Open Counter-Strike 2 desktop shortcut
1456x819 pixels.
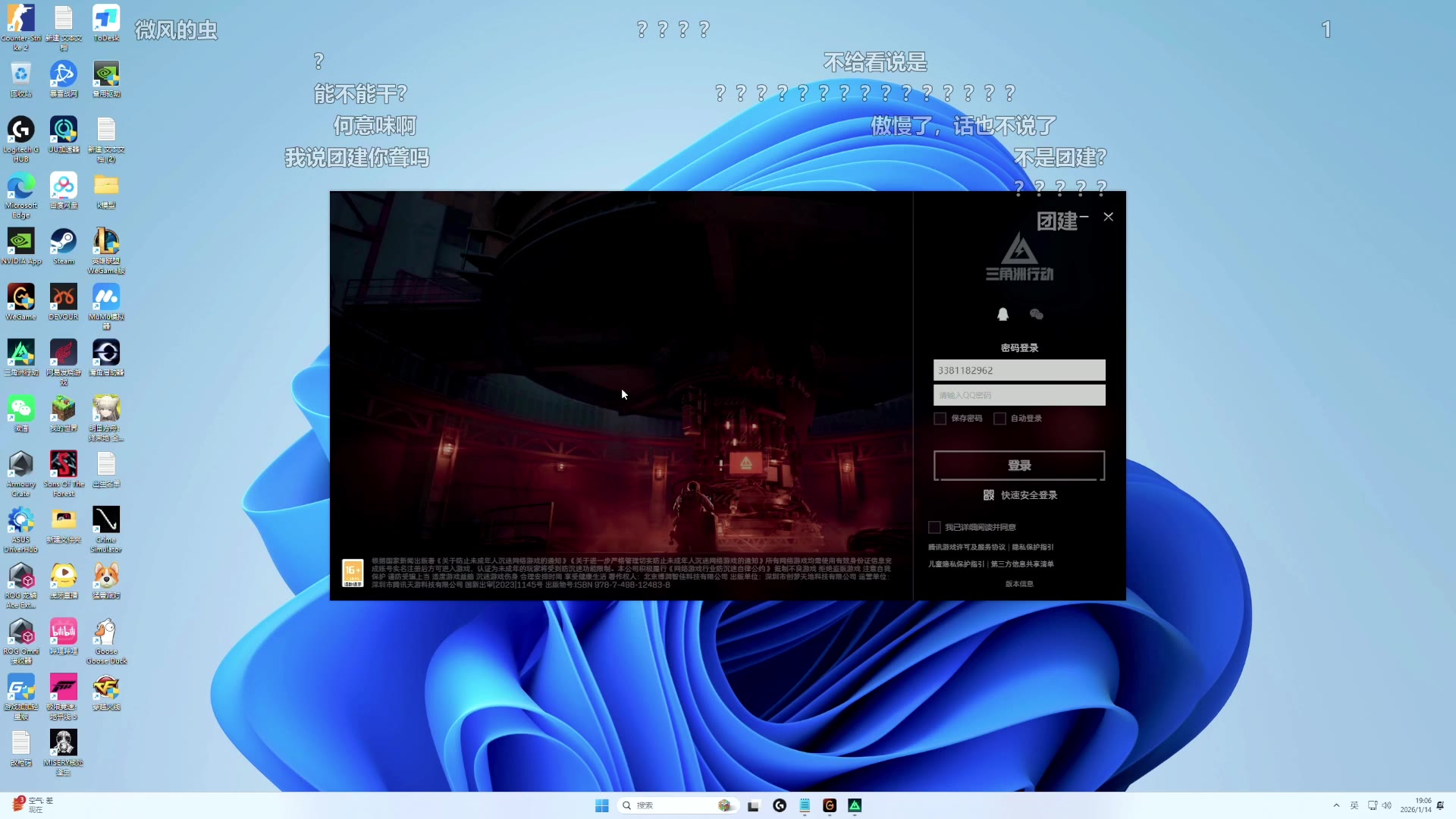click(21, 19)
